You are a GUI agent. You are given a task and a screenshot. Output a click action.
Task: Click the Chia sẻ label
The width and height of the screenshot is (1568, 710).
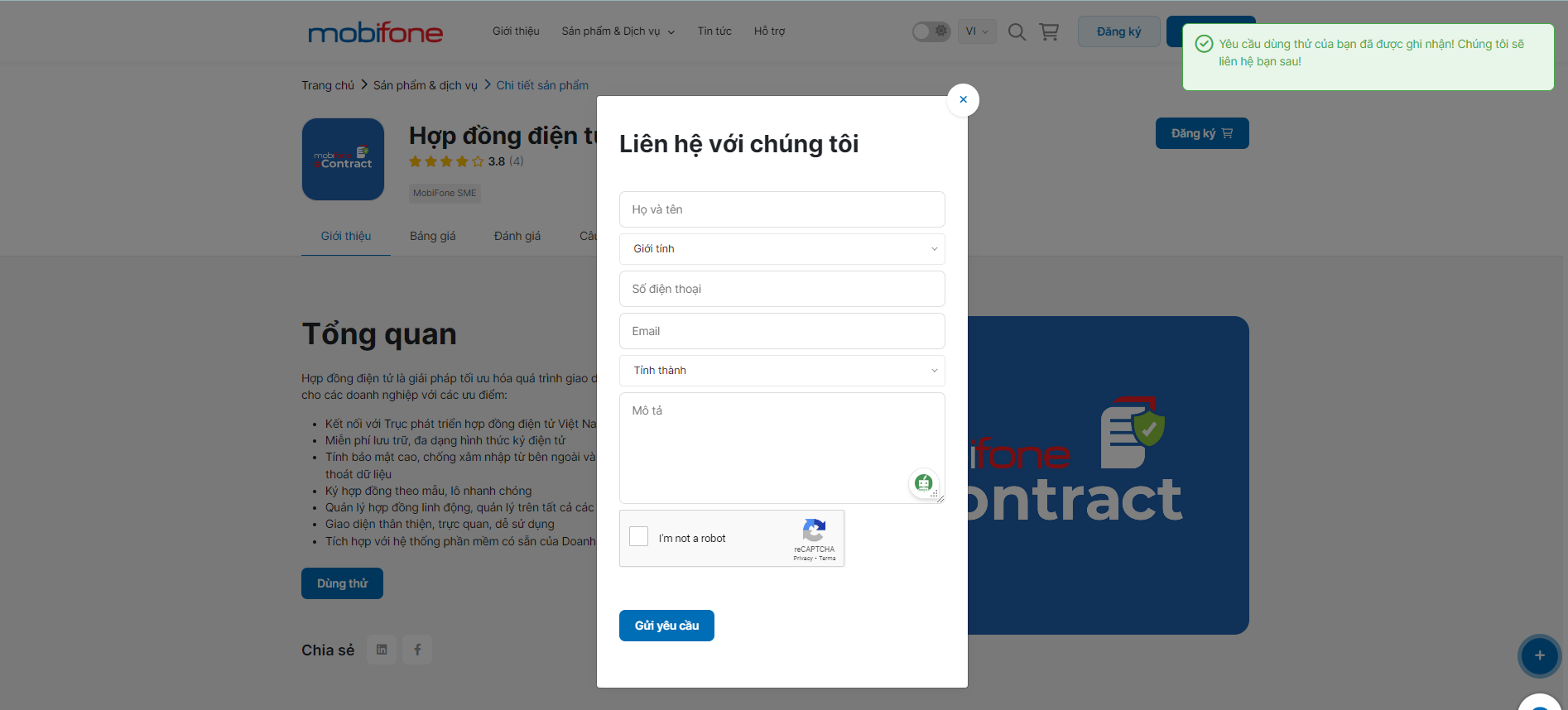tap(328, 650)
